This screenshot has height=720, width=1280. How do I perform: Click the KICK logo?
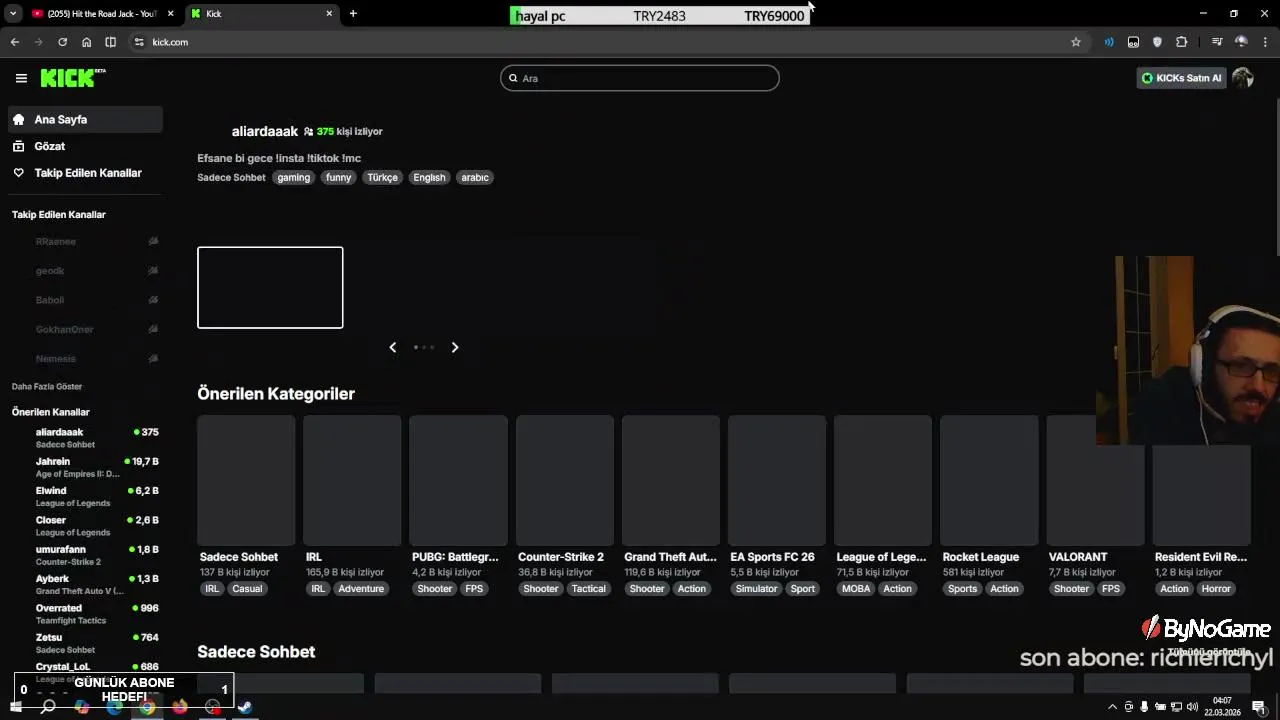click(73, 78)
